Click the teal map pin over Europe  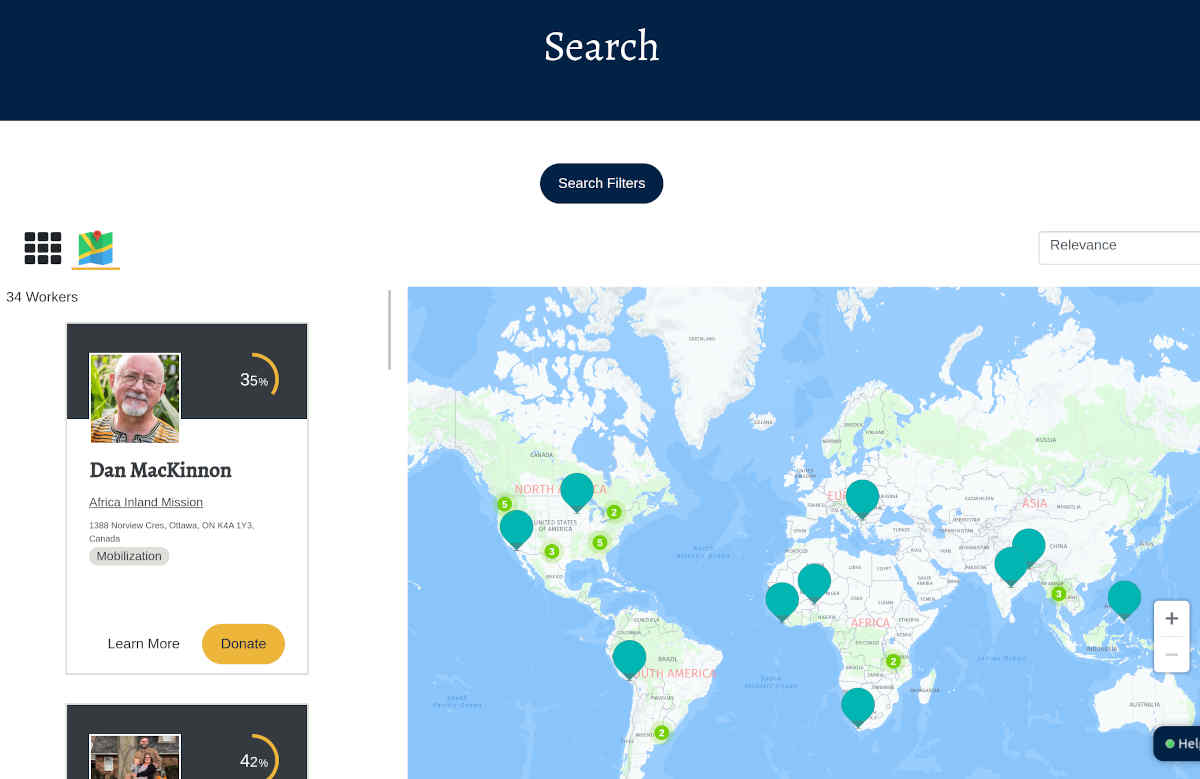(x=862, y=495)
